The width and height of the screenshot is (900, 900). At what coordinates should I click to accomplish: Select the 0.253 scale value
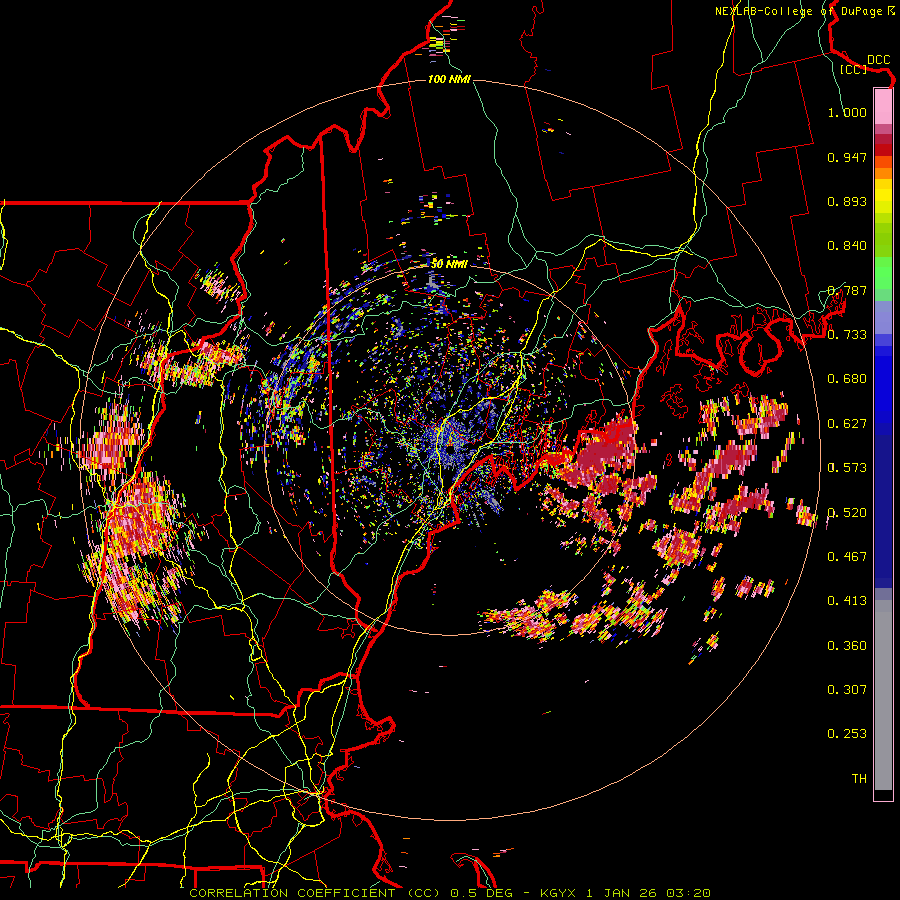pyautogui.click(x=847, y=734)
